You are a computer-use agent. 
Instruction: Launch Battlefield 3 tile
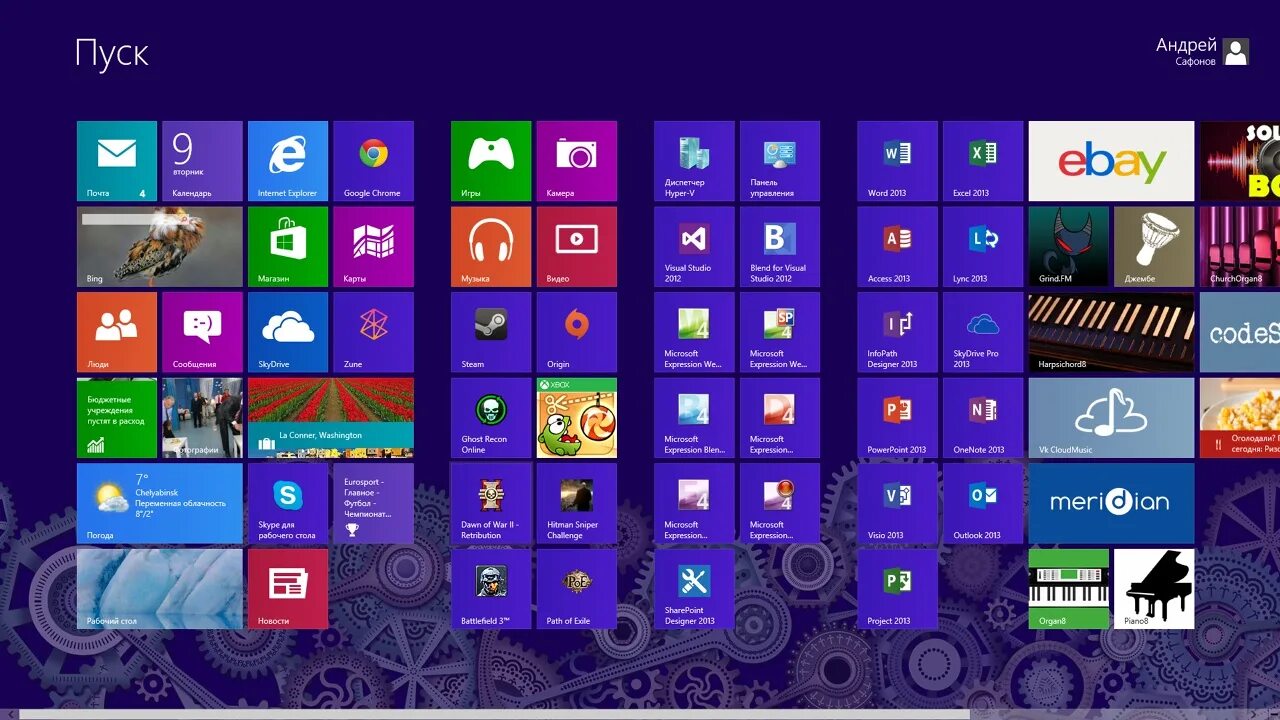[491, 589]
